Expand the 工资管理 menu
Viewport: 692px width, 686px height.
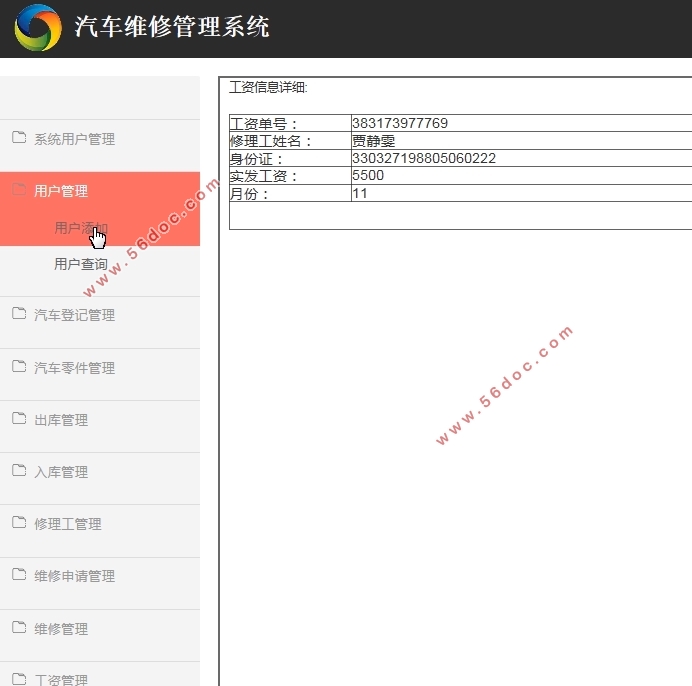[61, 679]
